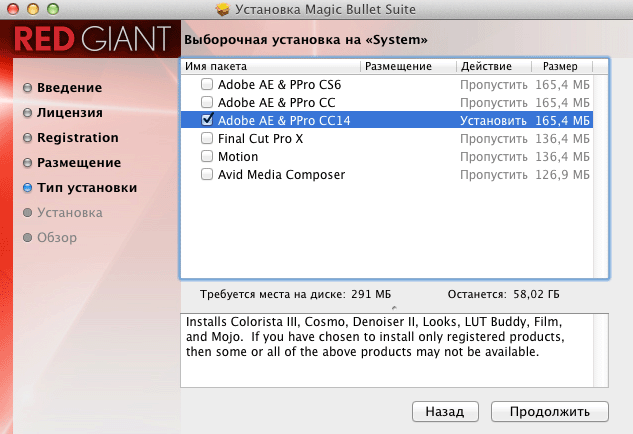633x434 pixels.
Task: Click the Установить action in the CC14 row
Action: pyautogui.click(x=493, y=121)
